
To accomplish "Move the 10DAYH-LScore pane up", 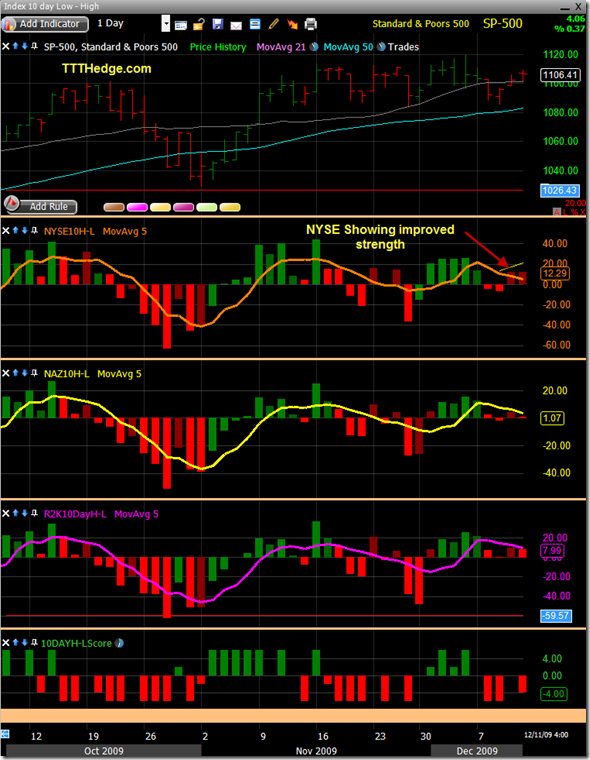I will click(16, 642).
